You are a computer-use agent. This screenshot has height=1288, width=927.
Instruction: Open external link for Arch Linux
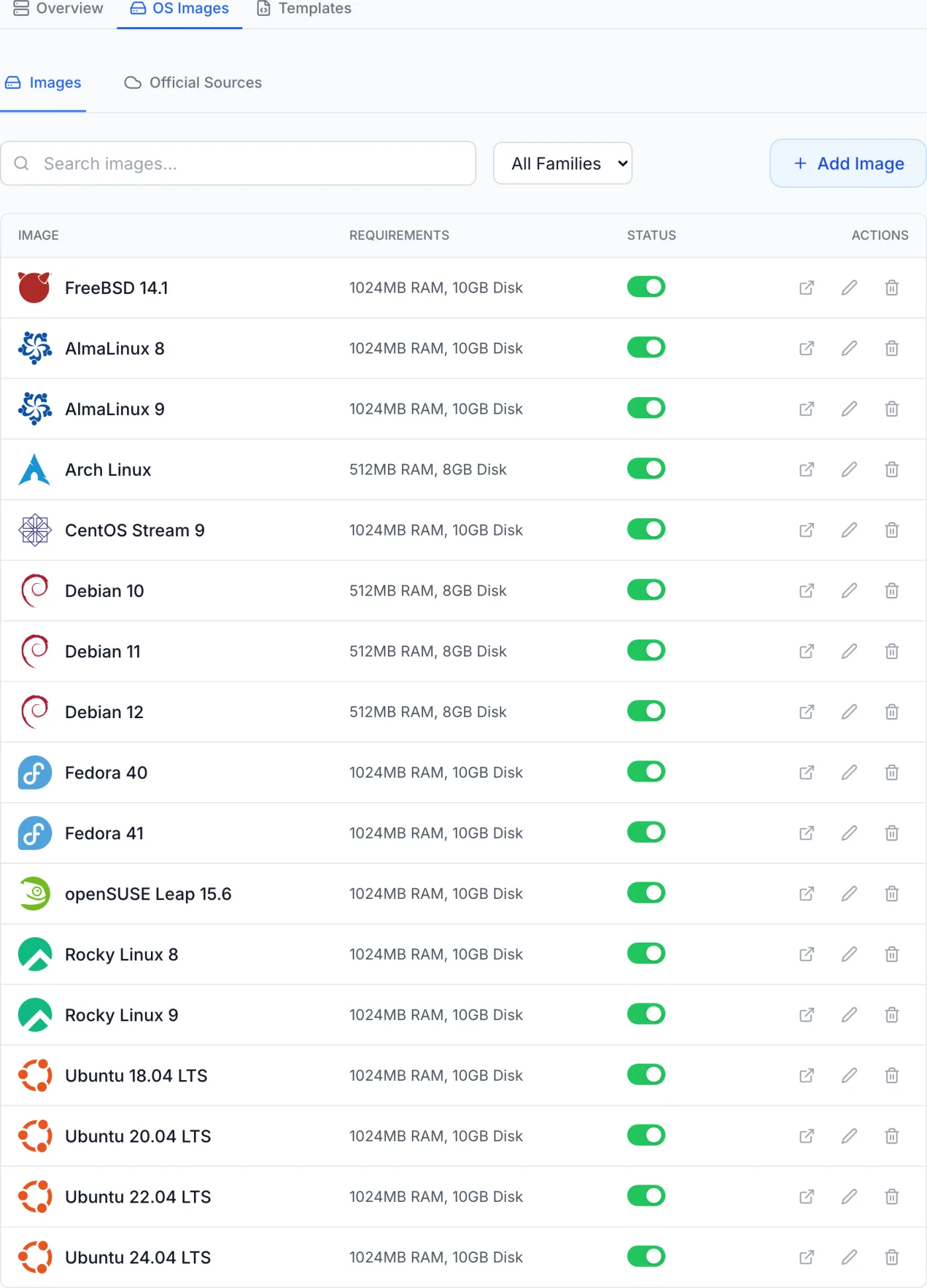(x=806, y=469)
